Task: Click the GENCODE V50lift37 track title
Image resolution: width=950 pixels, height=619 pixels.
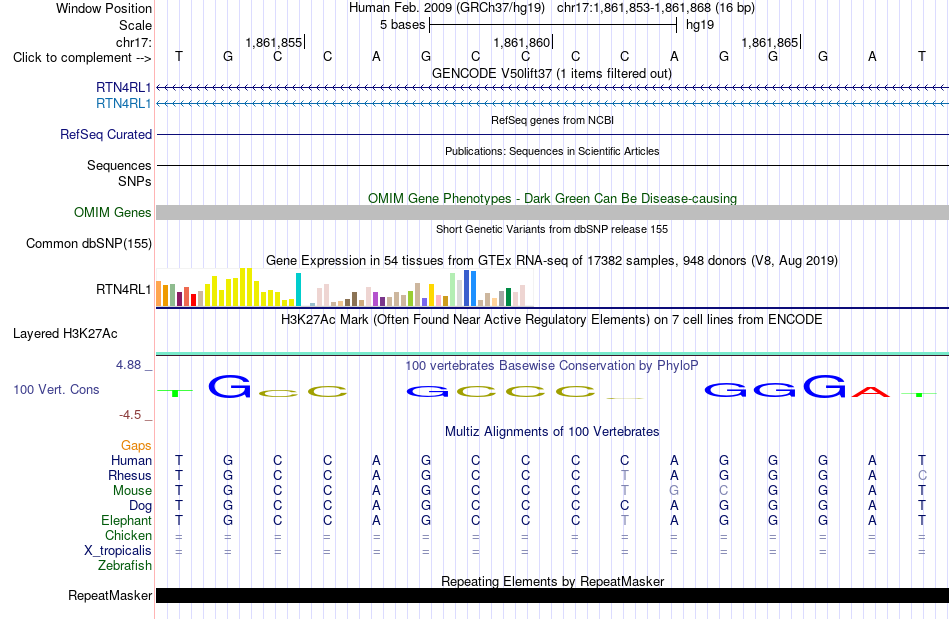Action: click(x=552, y=73)
